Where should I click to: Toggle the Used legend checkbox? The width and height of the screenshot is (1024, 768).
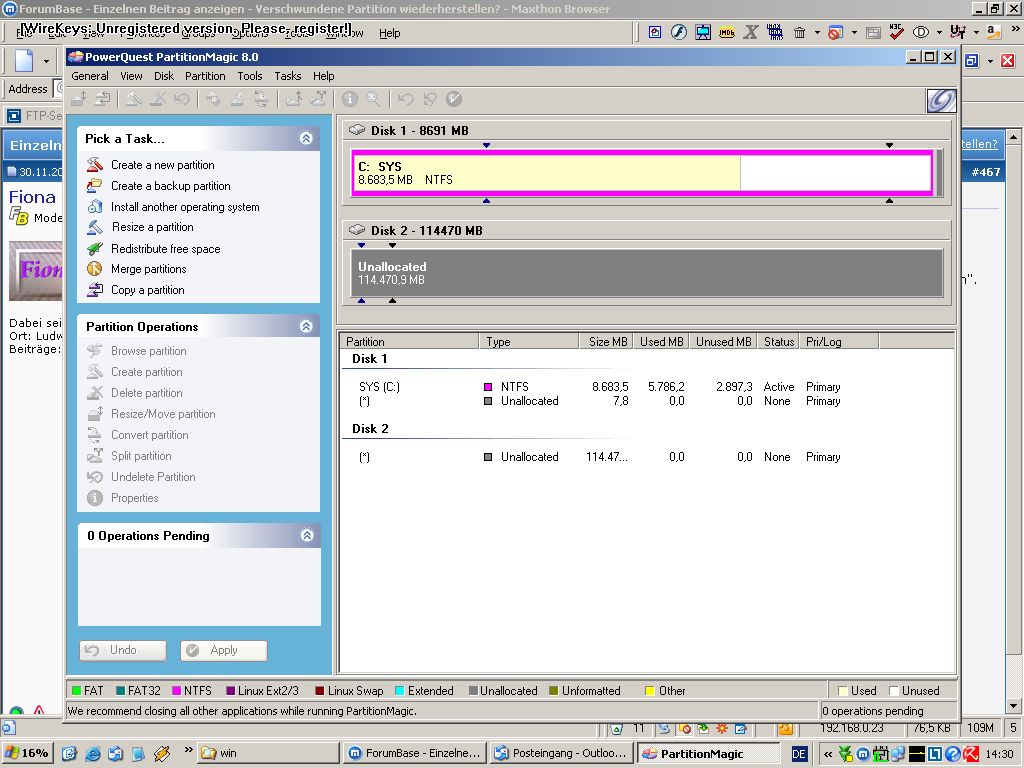842,690
